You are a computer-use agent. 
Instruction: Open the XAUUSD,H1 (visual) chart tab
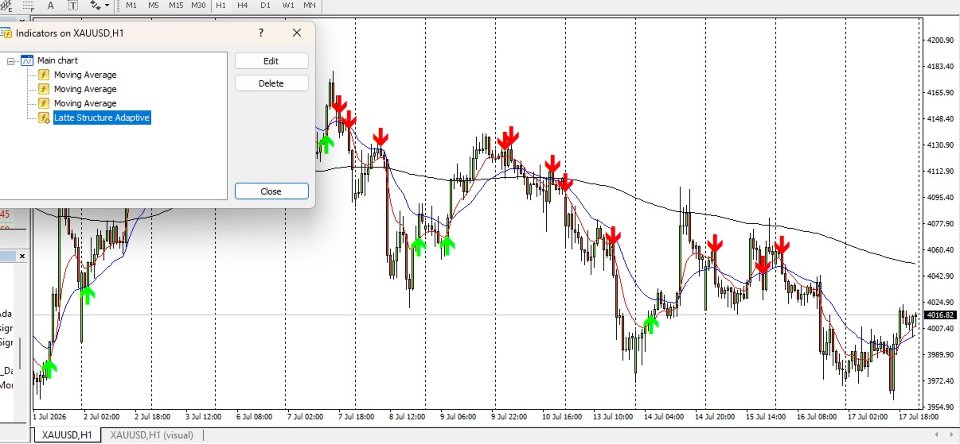pyautogui.click(x=151, y=435)
